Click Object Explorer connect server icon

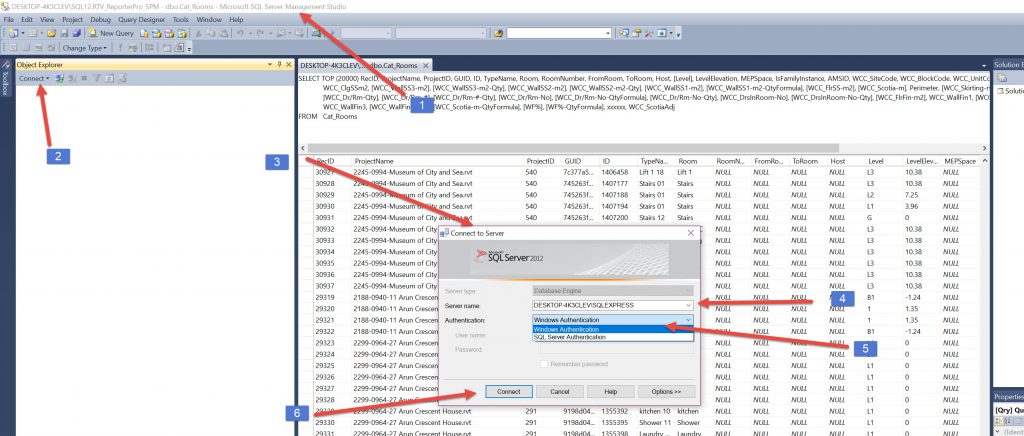click(x=60, y=78)
